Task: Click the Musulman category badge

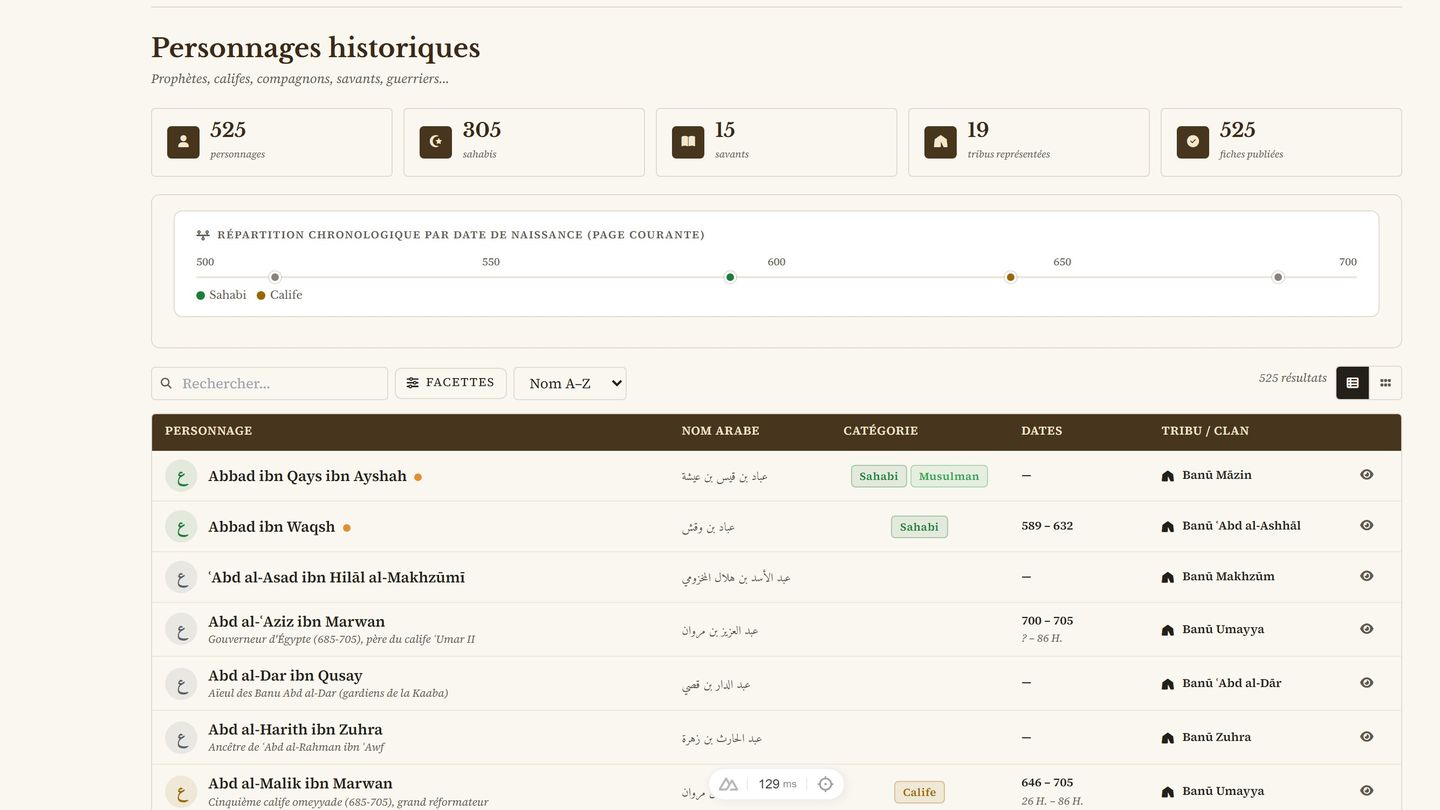Action: tap(949, 476)
